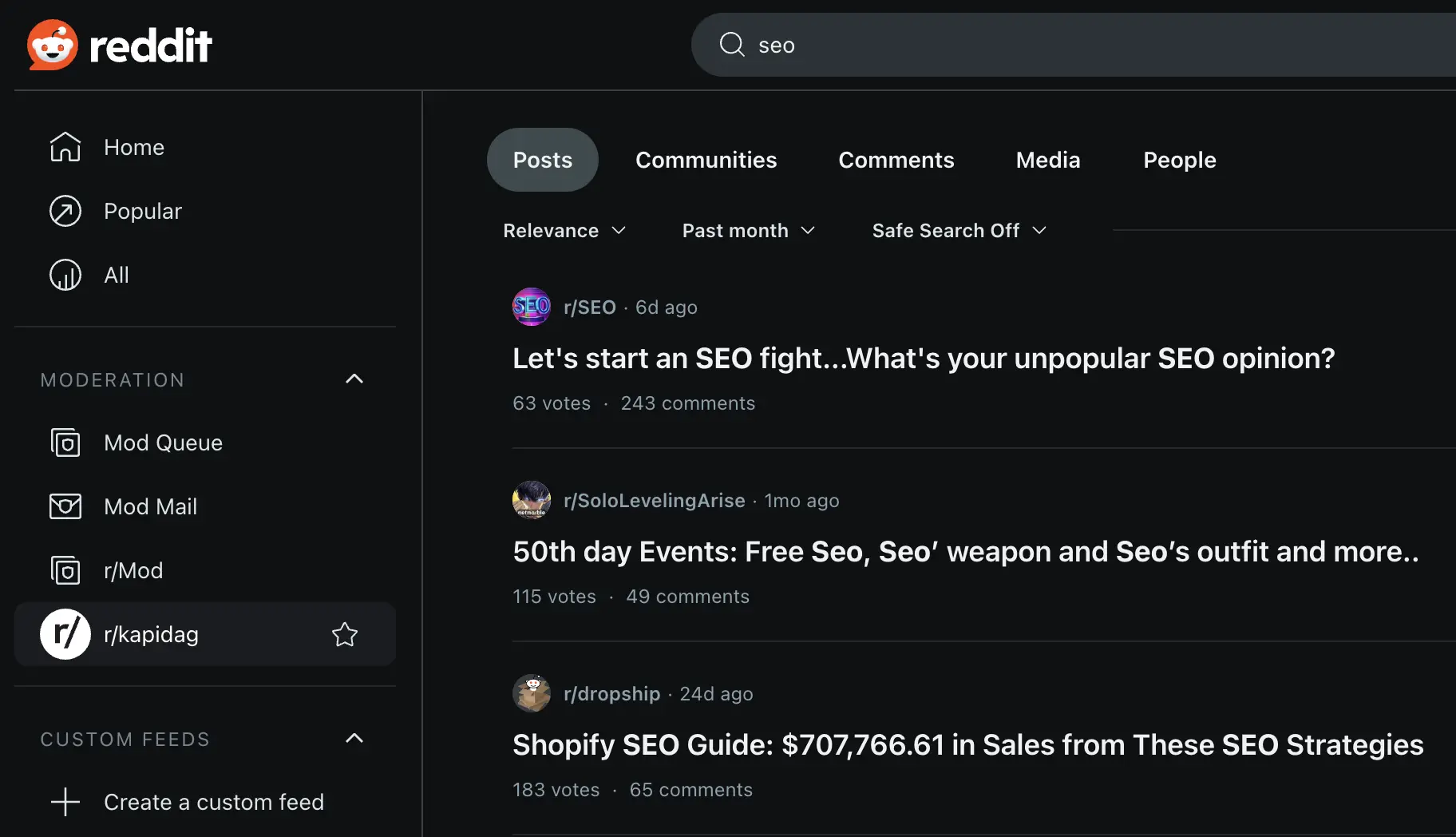Open the Popular feed link
The height and width of the screenshot is (837, 1456).
pos(143,212)
